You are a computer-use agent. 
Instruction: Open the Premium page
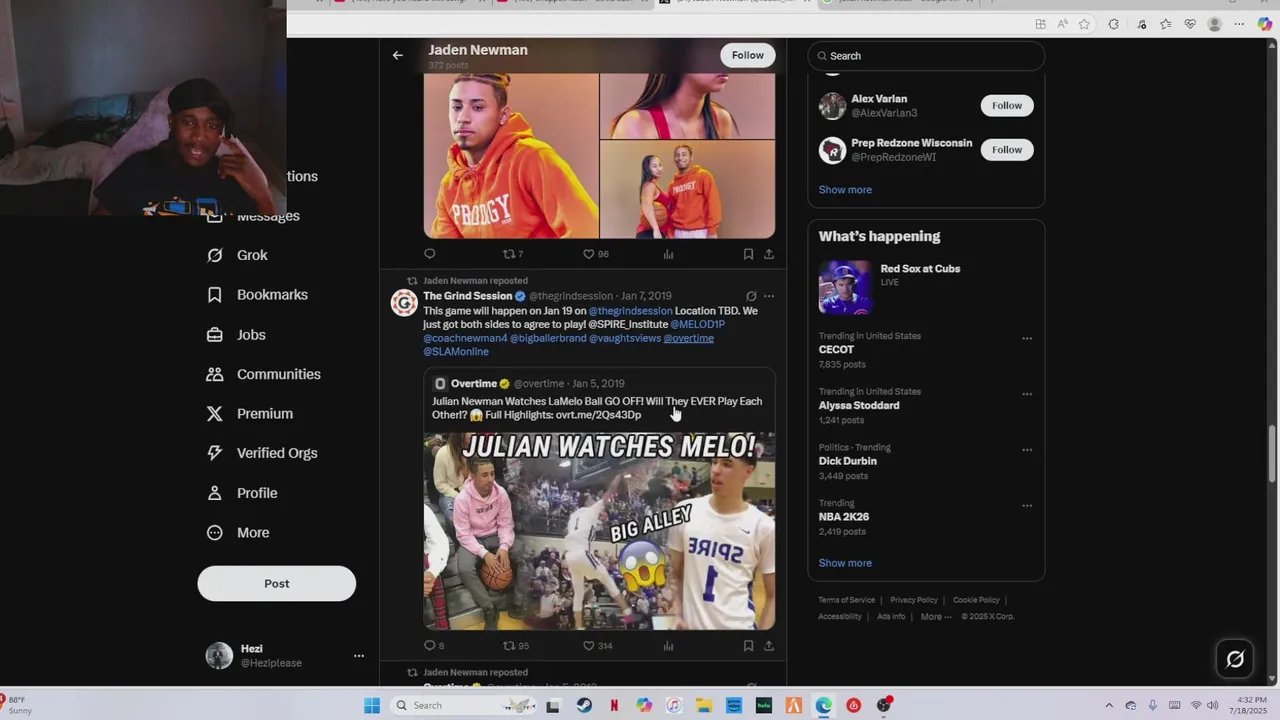point(249,414)
